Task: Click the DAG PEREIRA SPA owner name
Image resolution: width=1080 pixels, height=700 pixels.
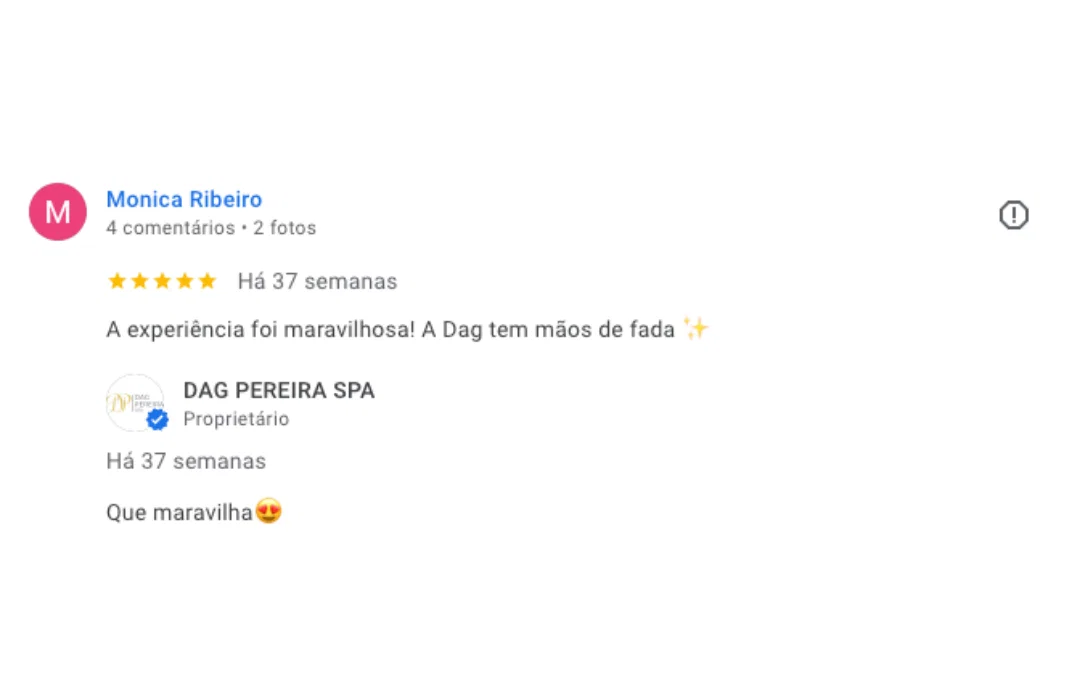Action: click(279, 391)
